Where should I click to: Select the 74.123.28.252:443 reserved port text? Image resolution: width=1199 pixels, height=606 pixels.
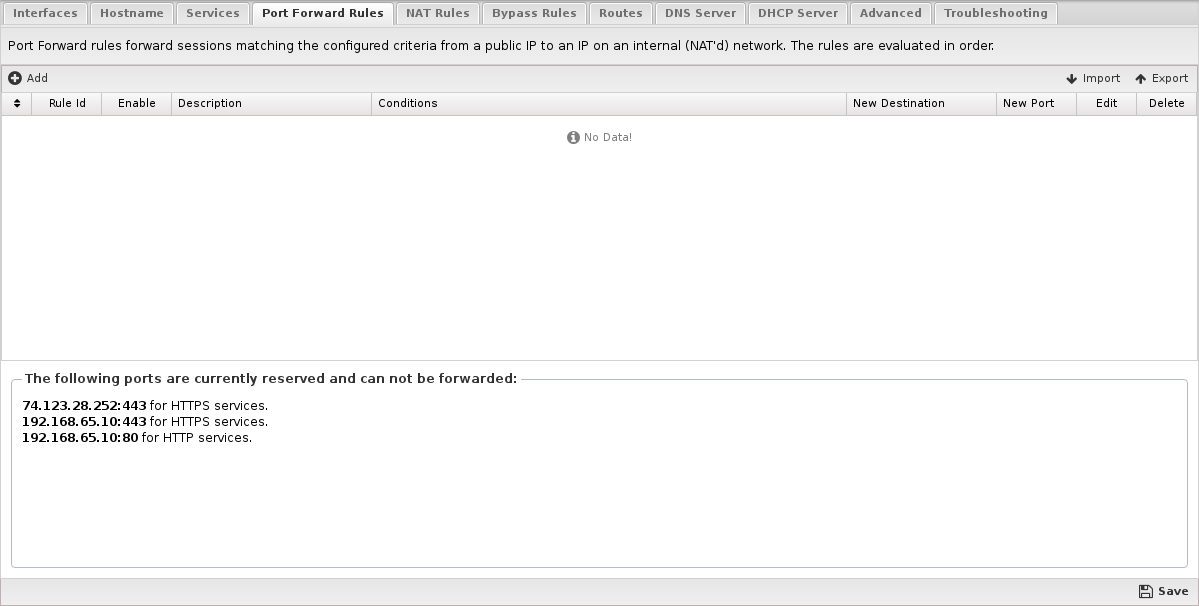84,406
